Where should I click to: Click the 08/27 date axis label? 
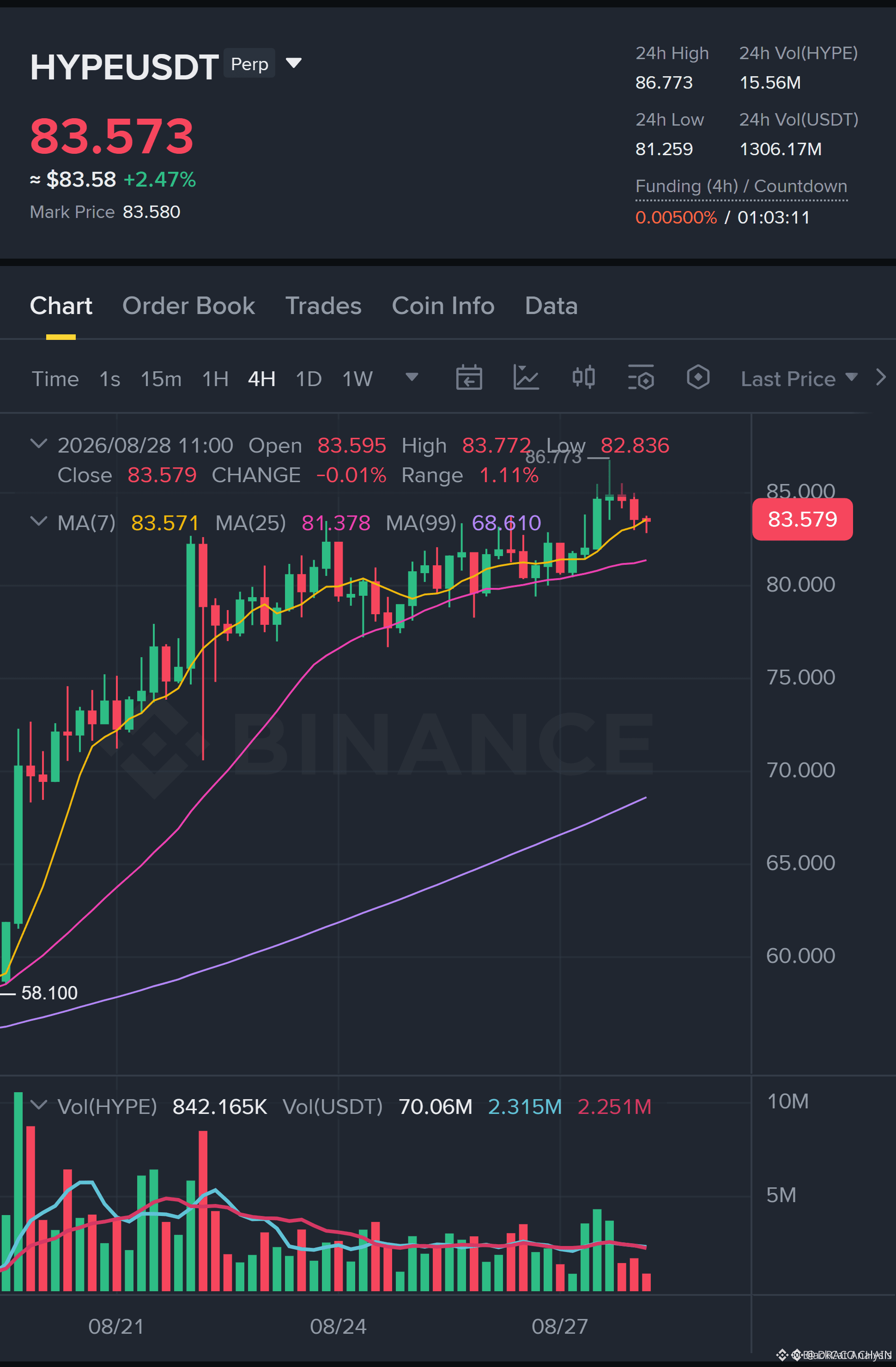tap(559, 1326)
